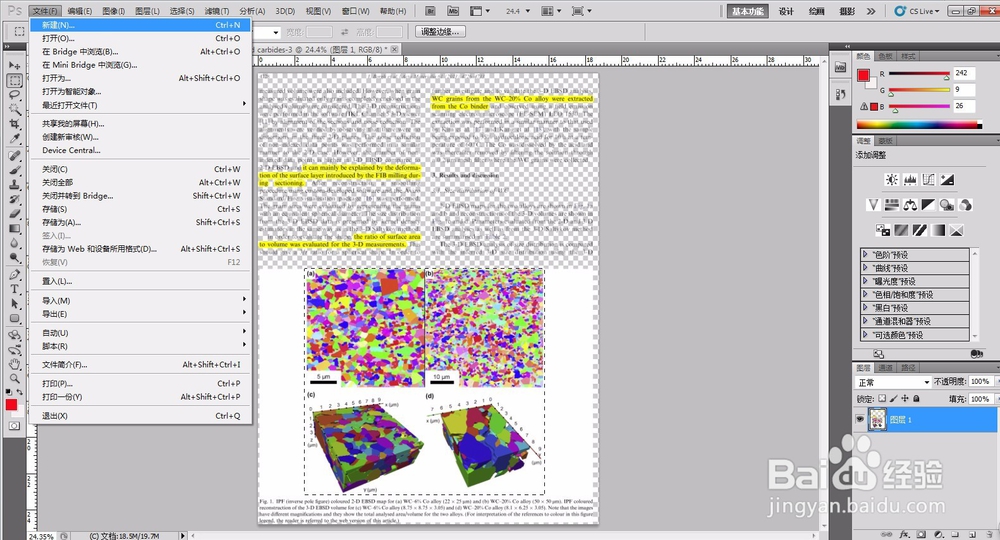The height and width of the screenshot is (540, 1000).
Task: Click the color spectrum ramp bar
Action: (919, 125)
